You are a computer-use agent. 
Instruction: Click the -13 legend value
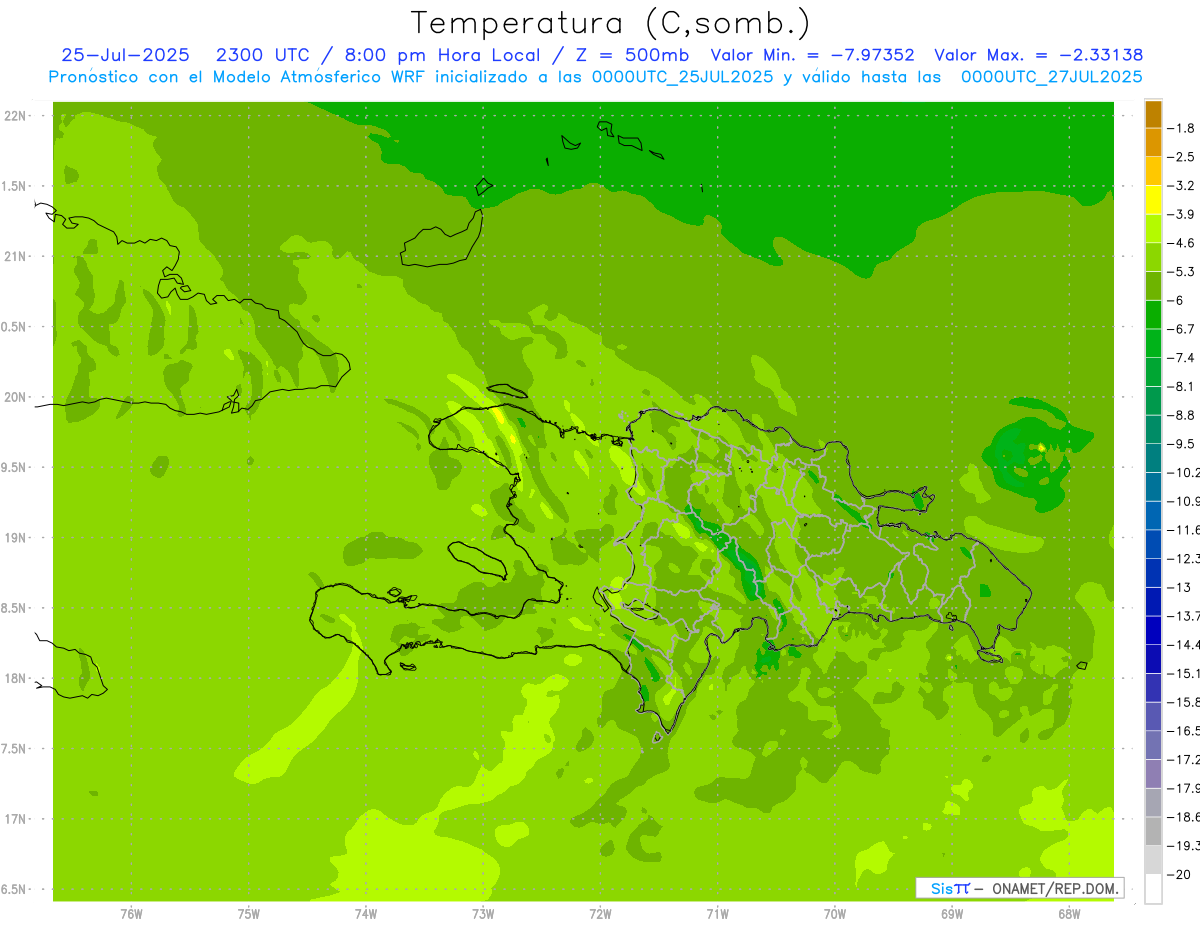(x=1179, y=587)
